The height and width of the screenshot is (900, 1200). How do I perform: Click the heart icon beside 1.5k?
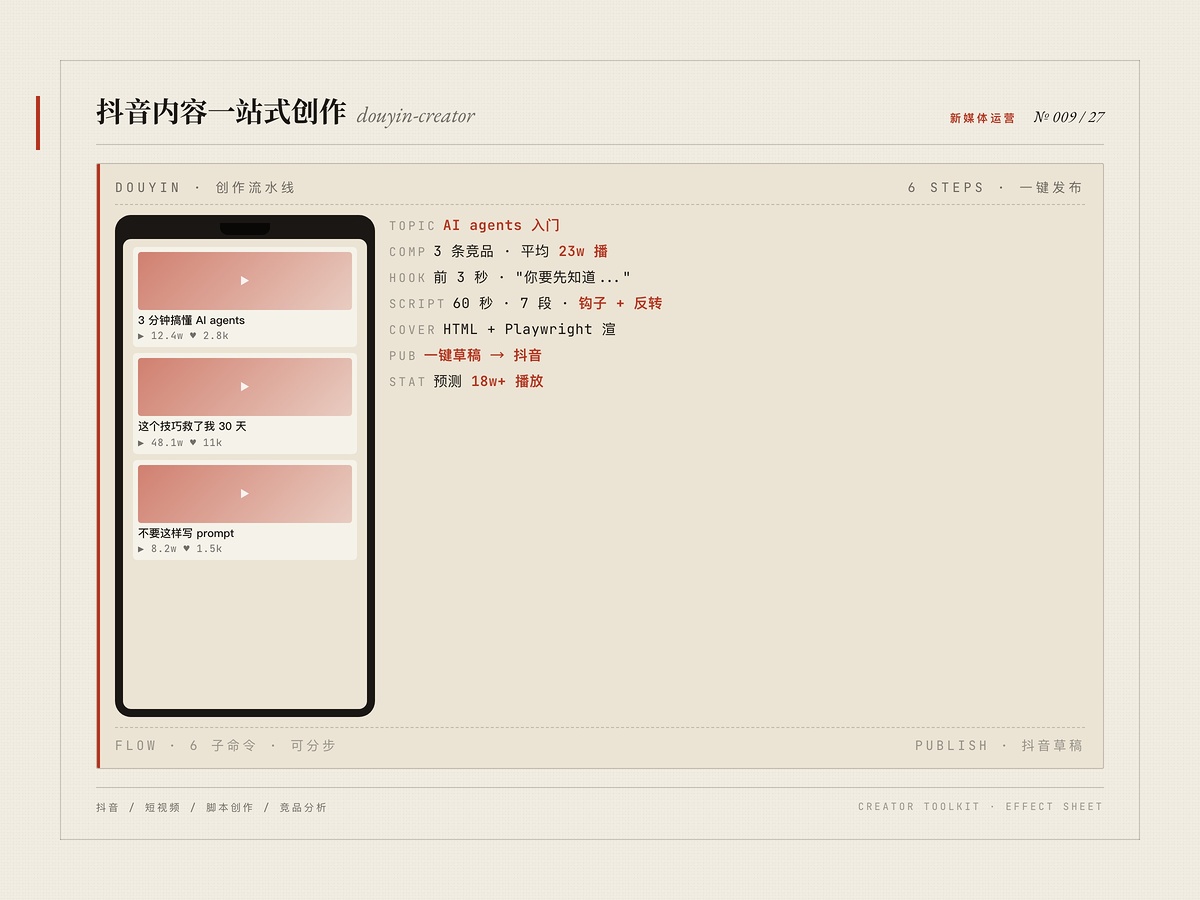coord(186,548)
